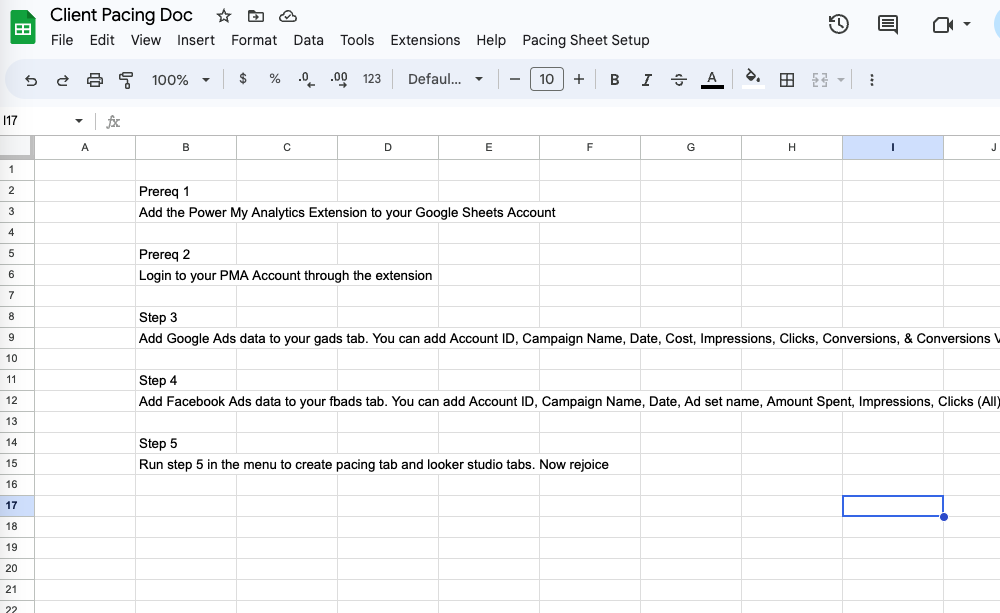The image size is (1000, 613).
Task: Select the cell reading Step 5
Action: pos(186,443)
